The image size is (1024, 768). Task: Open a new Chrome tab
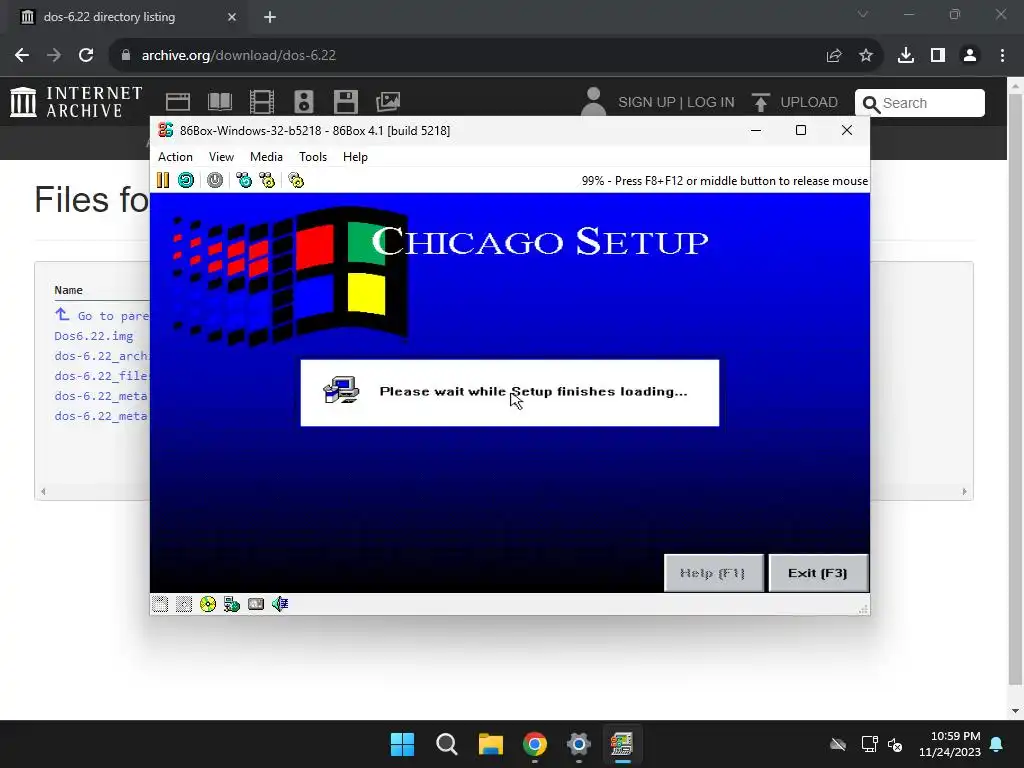270,17
